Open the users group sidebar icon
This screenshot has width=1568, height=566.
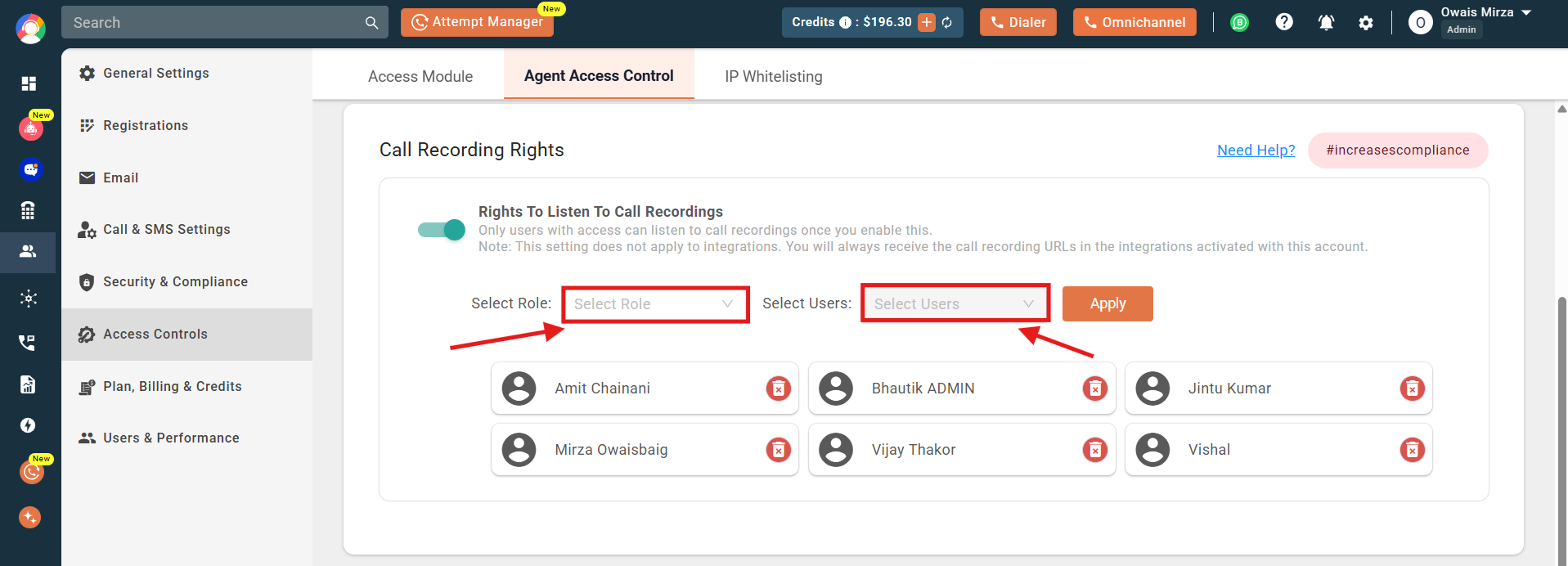pos(28,251)
